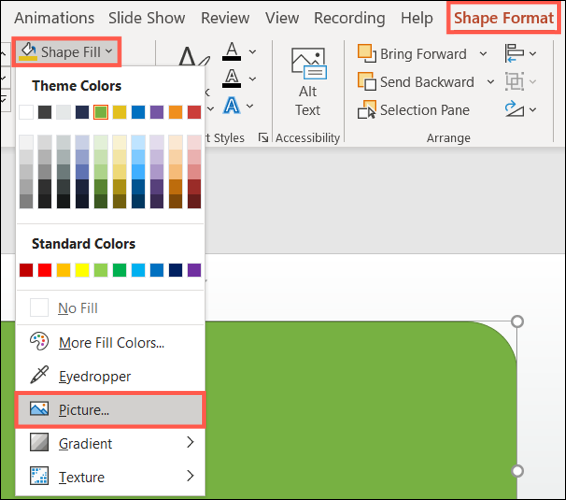The image size is (566, 500).
Task: Open the Slide Show tab
Action: click(x=147, y=18)
